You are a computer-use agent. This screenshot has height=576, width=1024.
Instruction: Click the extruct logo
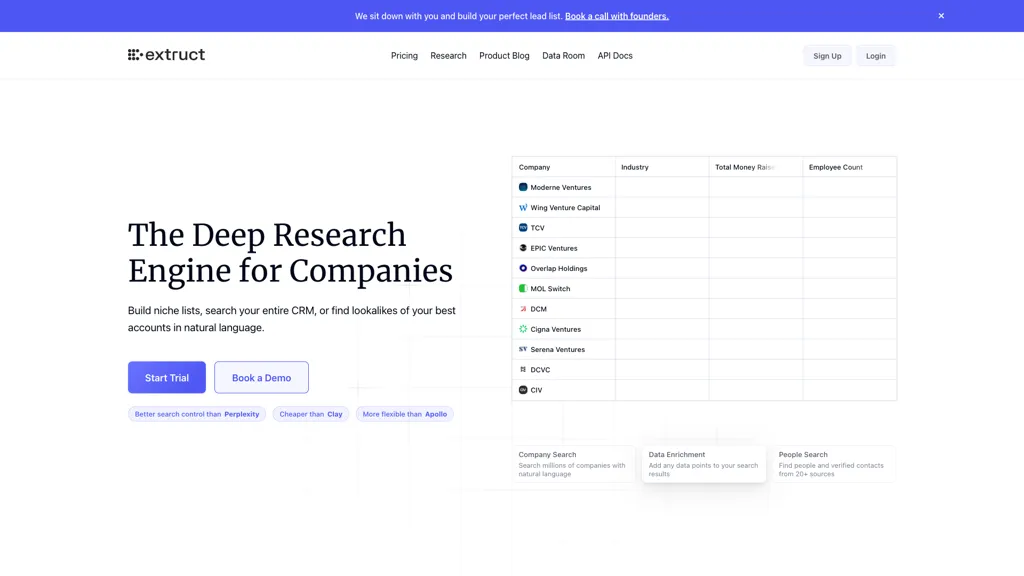166,55
